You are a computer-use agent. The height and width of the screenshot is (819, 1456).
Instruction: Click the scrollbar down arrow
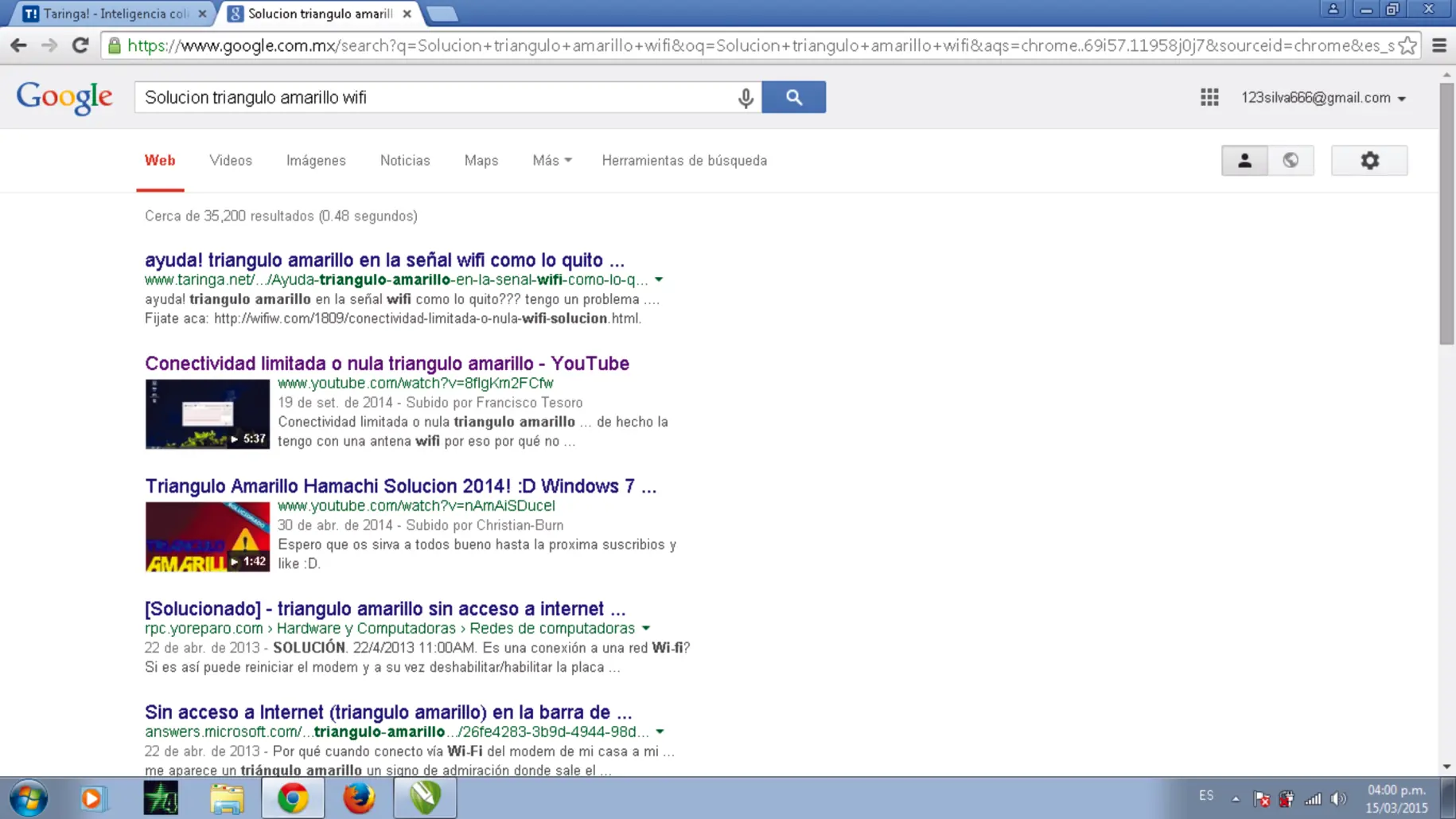click(1446, 766)
